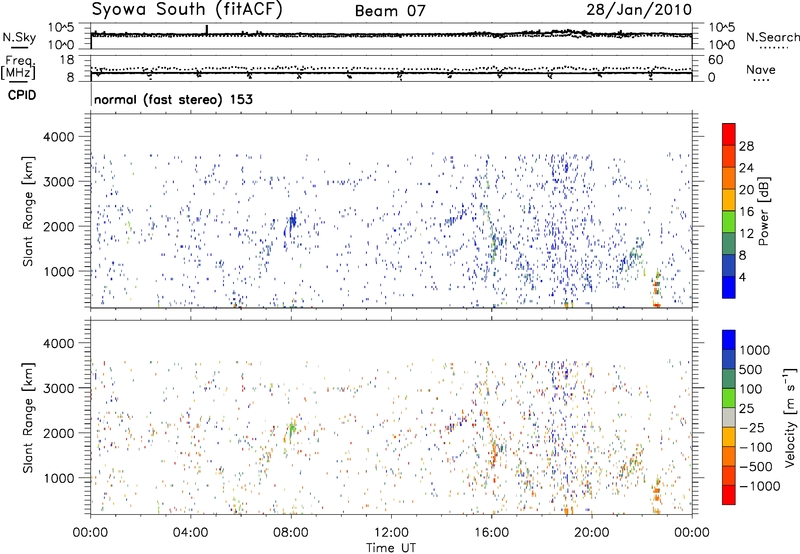The height and width of the screenshot is (554, 800).
Task: Click the 'Slant Range [km]' label of the velocity panel
Action: pos(28,418)
